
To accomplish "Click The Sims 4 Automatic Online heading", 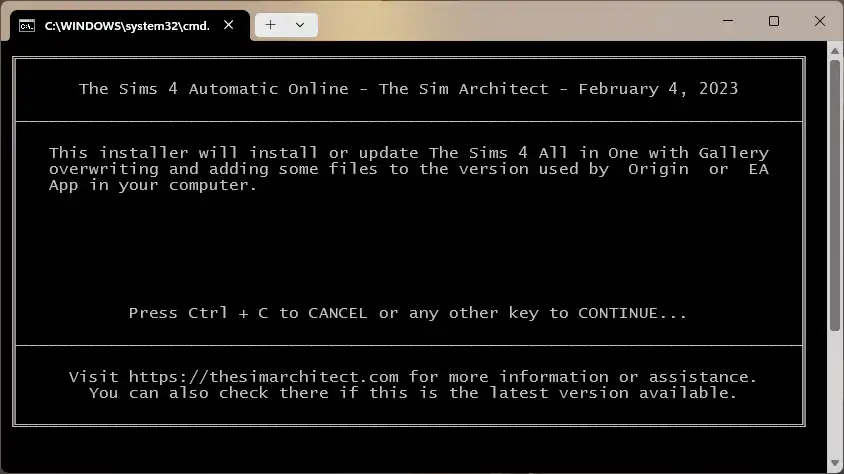I will click(214, 89).
